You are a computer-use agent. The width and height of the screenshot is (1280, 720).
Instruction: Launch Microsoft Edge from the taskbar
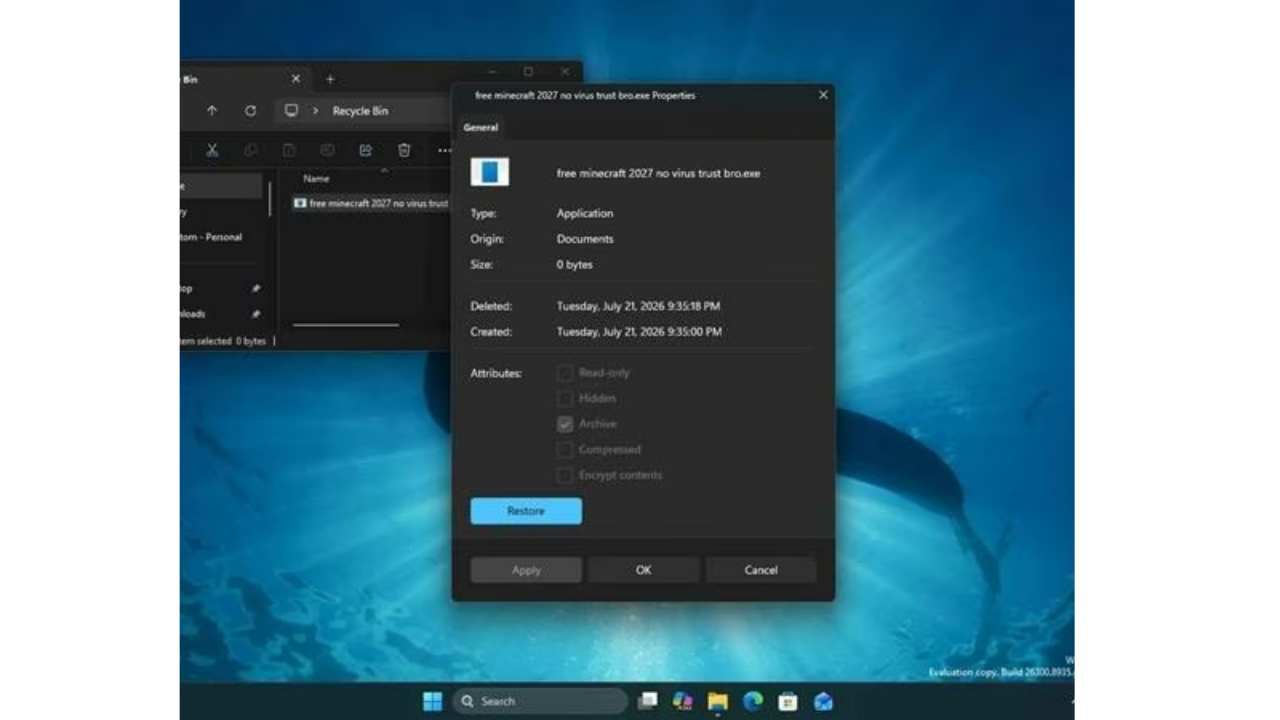(752, 701)
